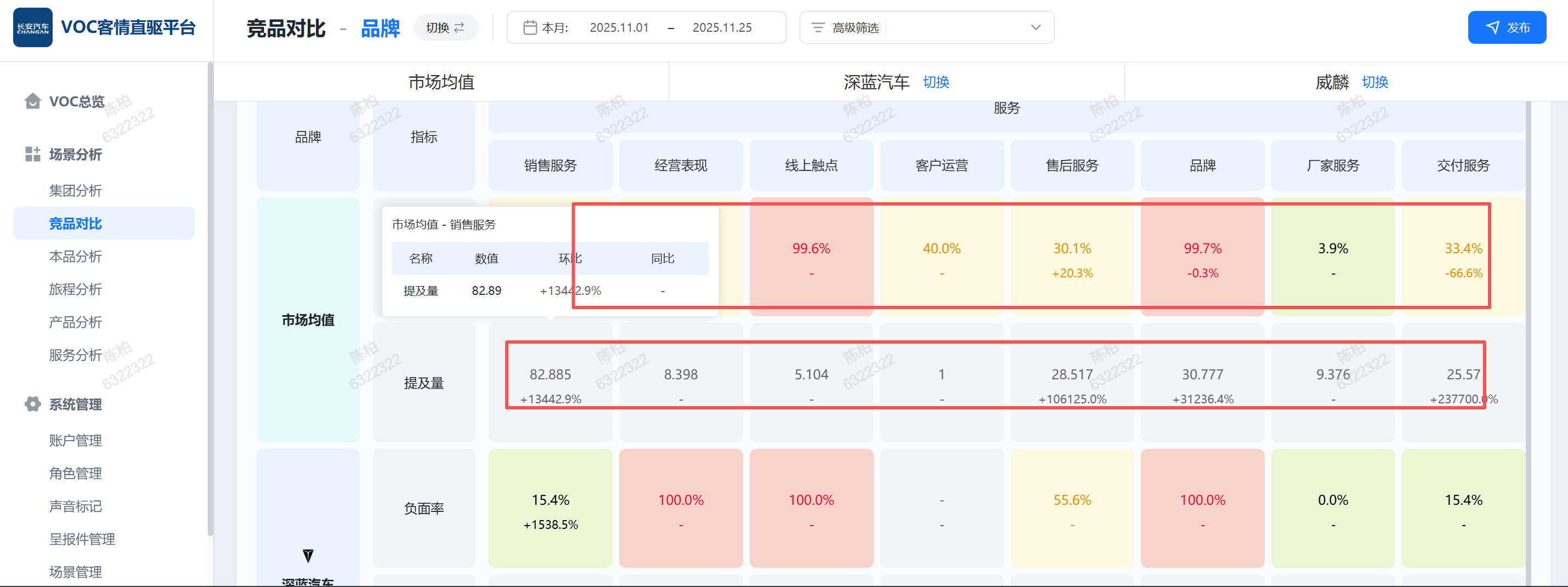
Task: Click the 高级筛选 filter icon
Action: [818, 27]
